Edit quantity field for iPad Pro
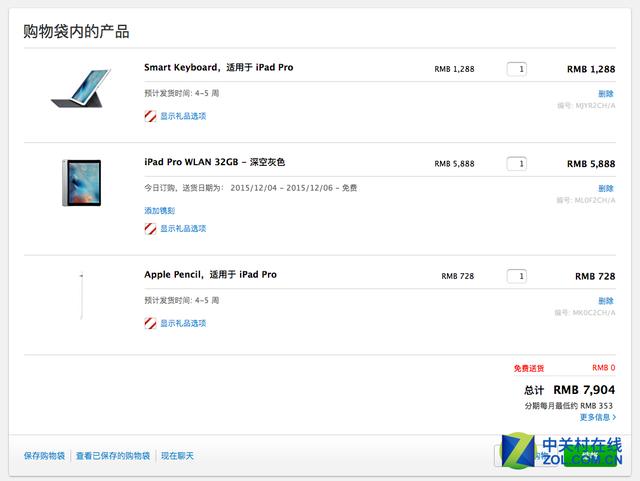This screenshot has width=640, height=481. pyautogui.click(x=517, y=164)
